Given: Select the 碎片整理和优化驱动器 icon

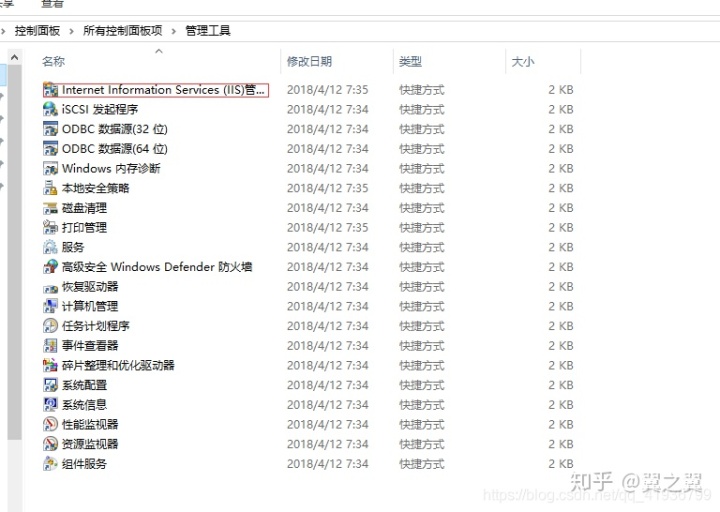Looking at the screenshot, I should click(x=51, y=366).
